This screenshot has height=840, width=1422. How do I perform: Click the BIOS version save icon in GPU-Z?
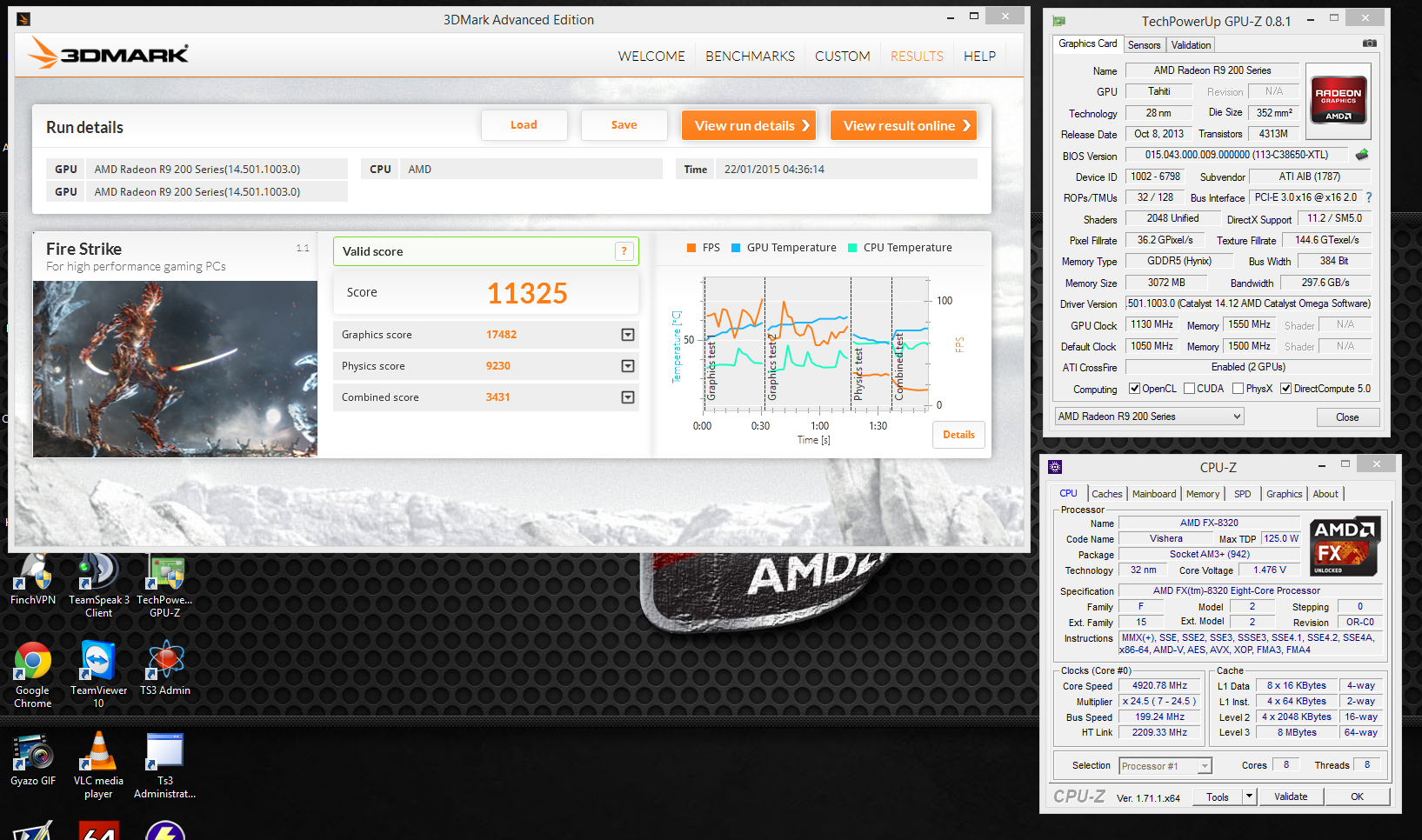1362,155
